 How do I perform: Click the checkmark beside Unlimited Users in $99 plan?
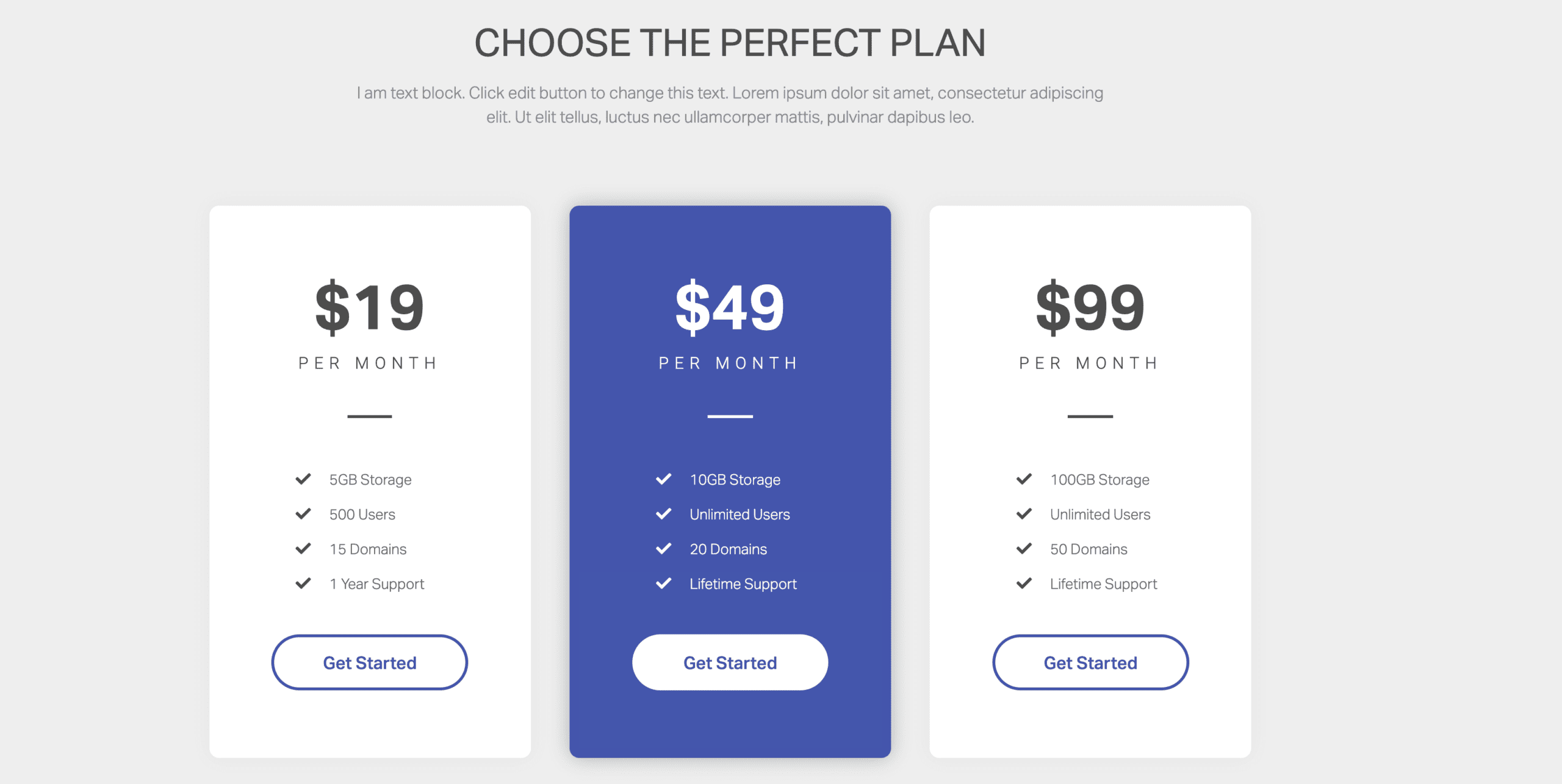1024,514
